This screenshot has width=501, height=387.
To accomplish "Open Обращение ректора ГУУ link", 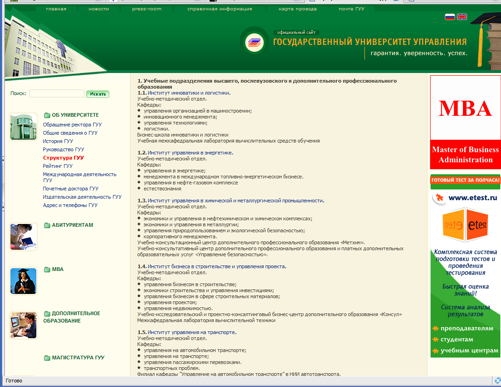I will 72,125.
